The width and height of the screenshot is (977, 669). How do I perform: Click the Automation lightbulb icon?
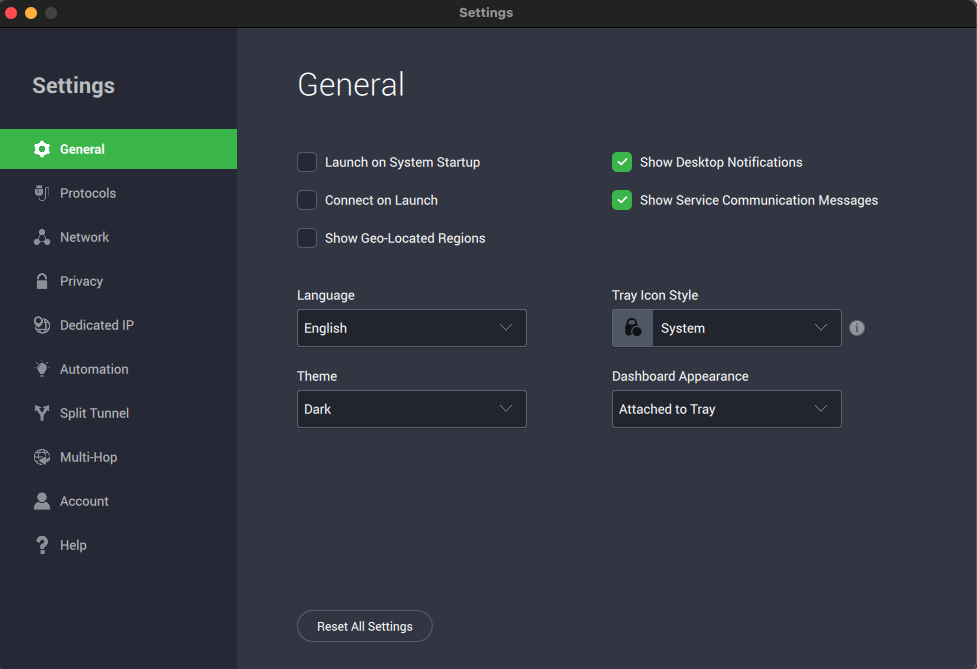coord(42,369)
